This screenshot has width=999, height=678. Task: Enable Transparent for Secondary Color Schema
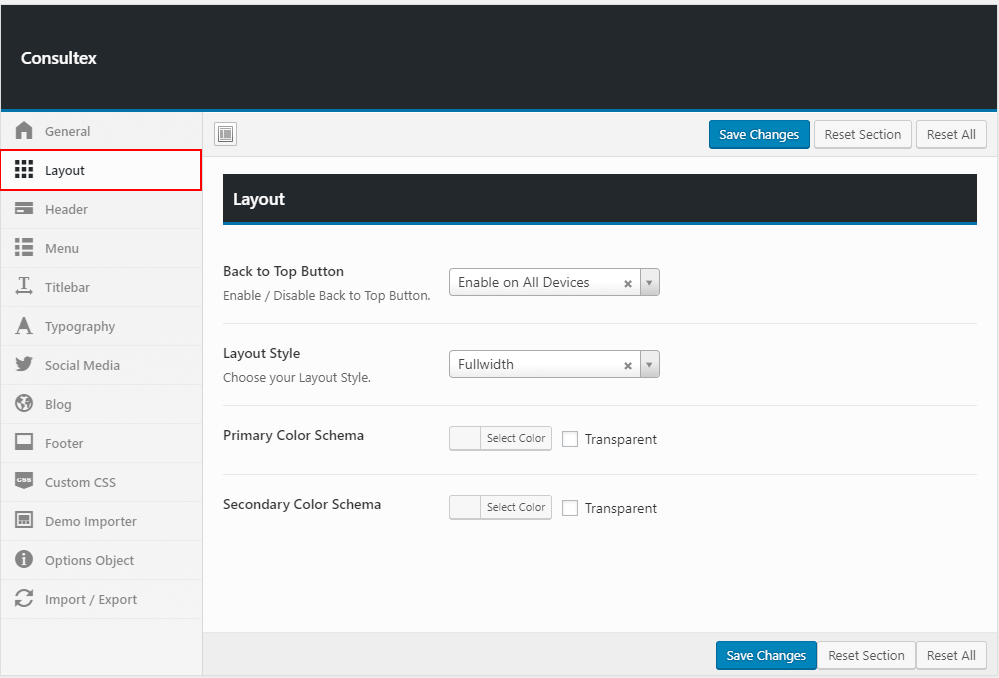(x=570, y=508)
